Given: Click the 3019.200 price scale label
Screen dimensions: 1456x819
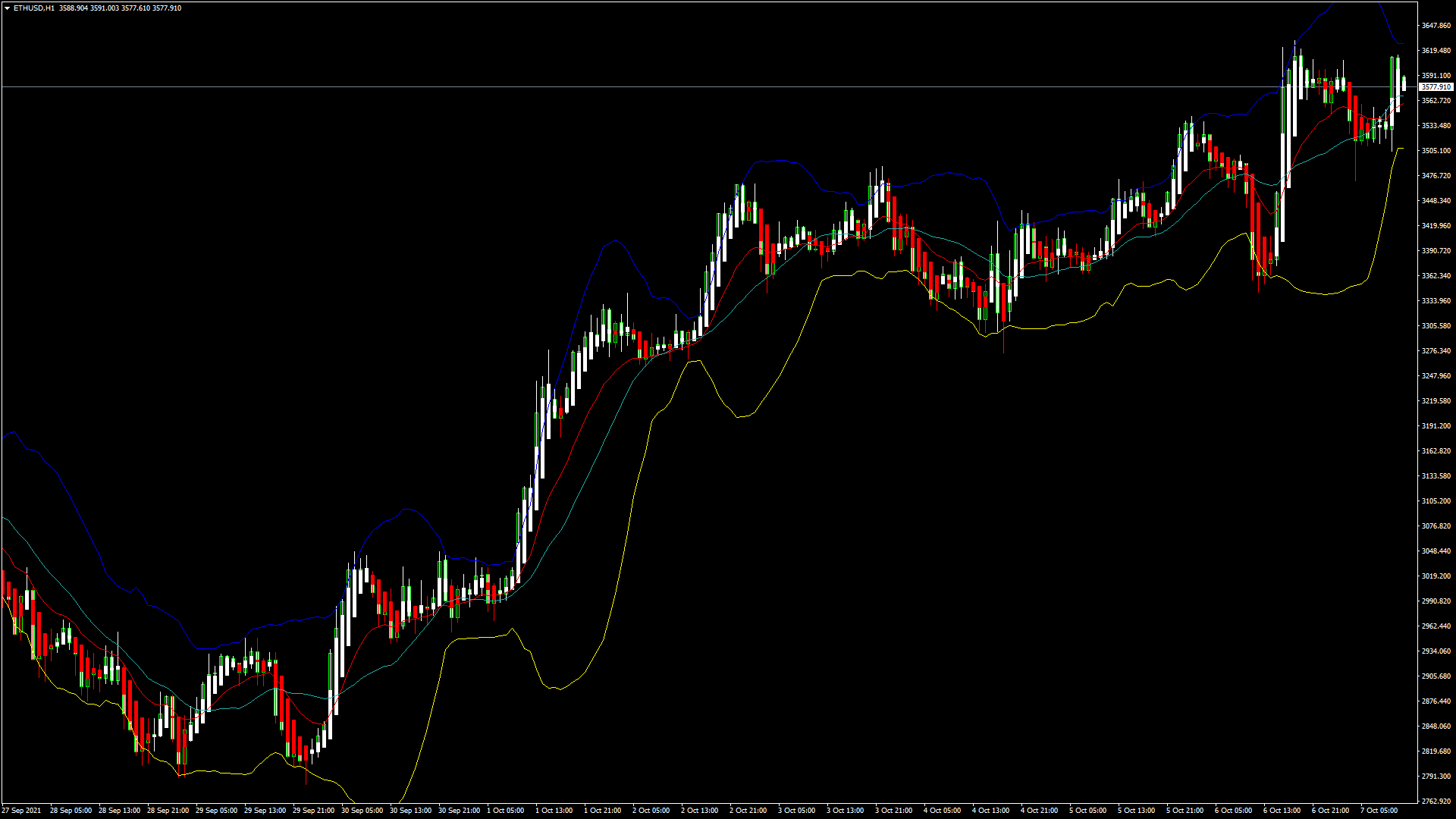Looking at the screenshot, I should [1436, 576].
